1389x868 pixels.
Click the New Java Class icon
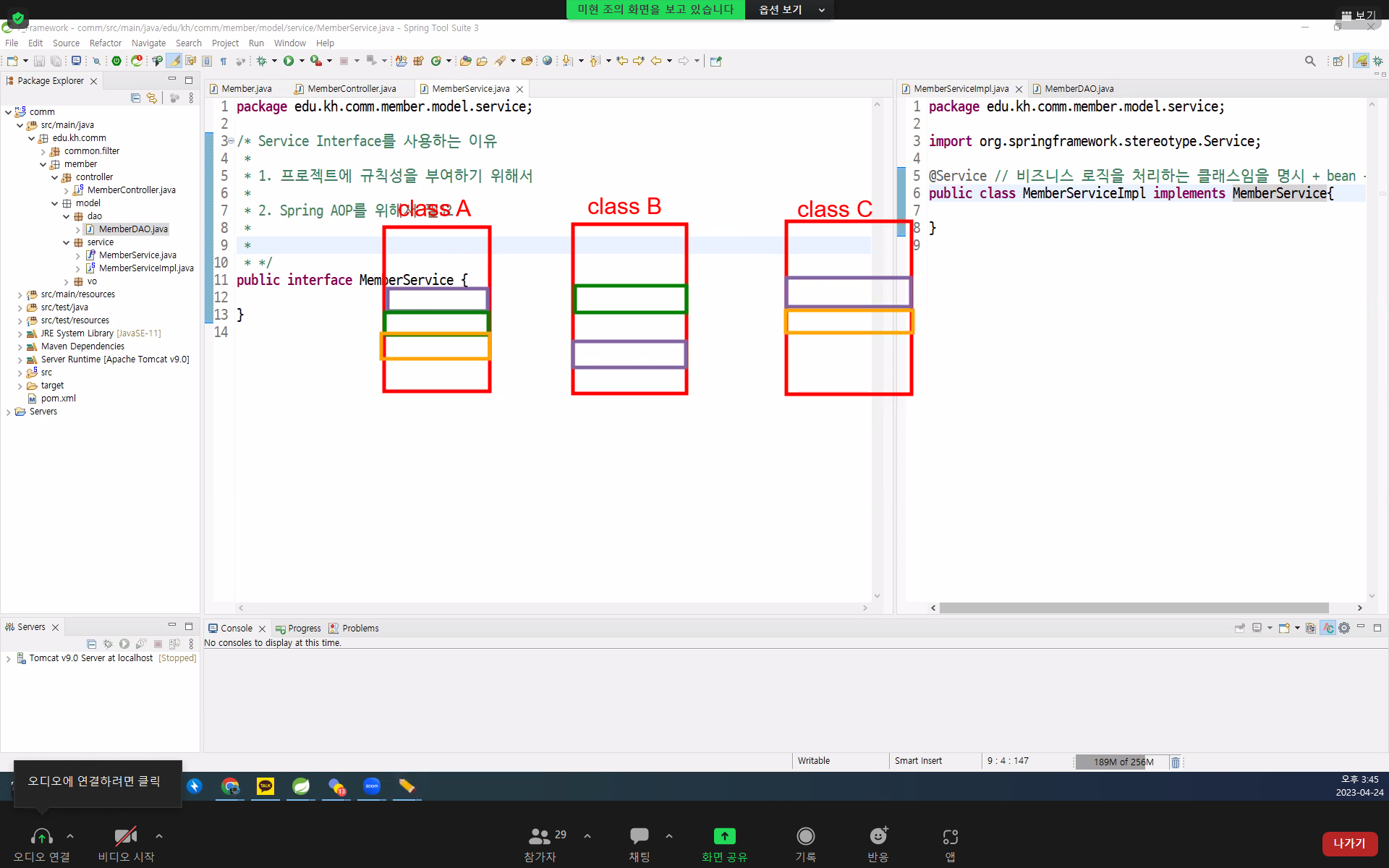click(x=436, y=61)
